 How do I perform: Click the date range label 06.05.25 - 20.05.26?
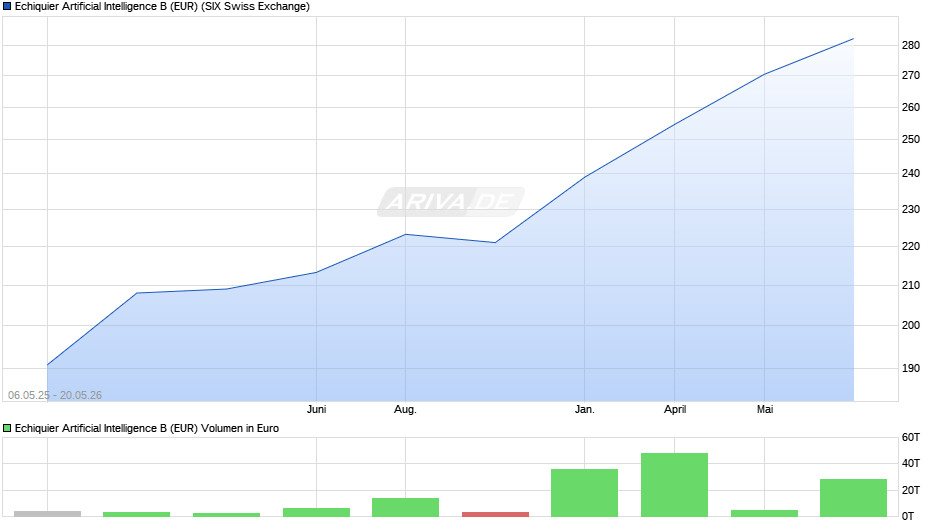(x=55, y=395)
